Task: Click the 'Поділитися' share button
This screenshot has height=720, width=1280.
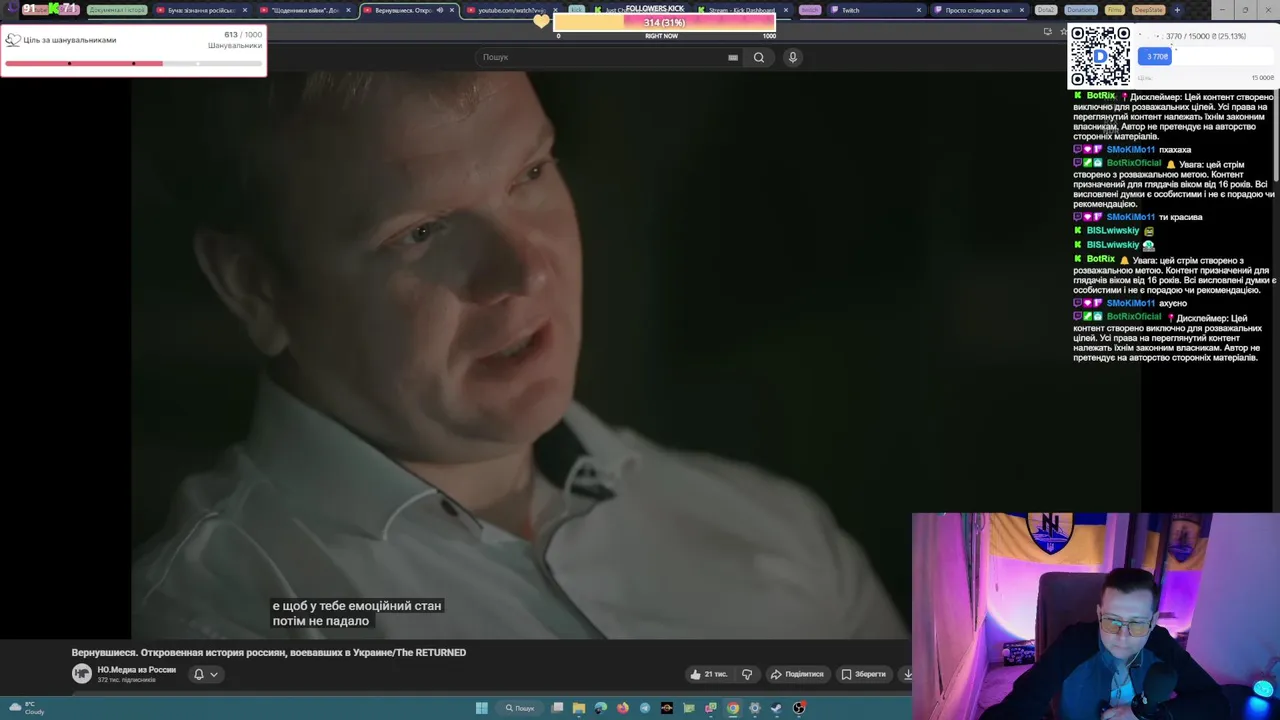Action: (x=797, y=674)
